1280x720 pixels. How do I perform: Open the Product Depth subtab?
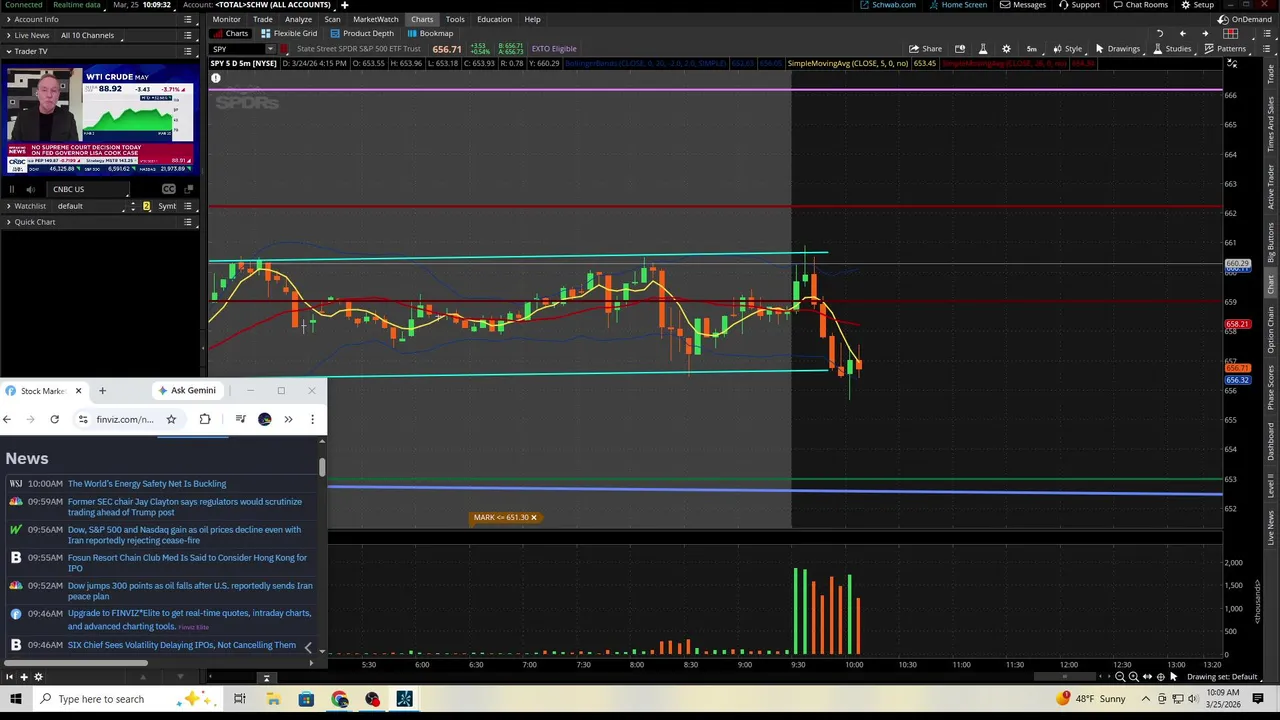click(362, 34)
